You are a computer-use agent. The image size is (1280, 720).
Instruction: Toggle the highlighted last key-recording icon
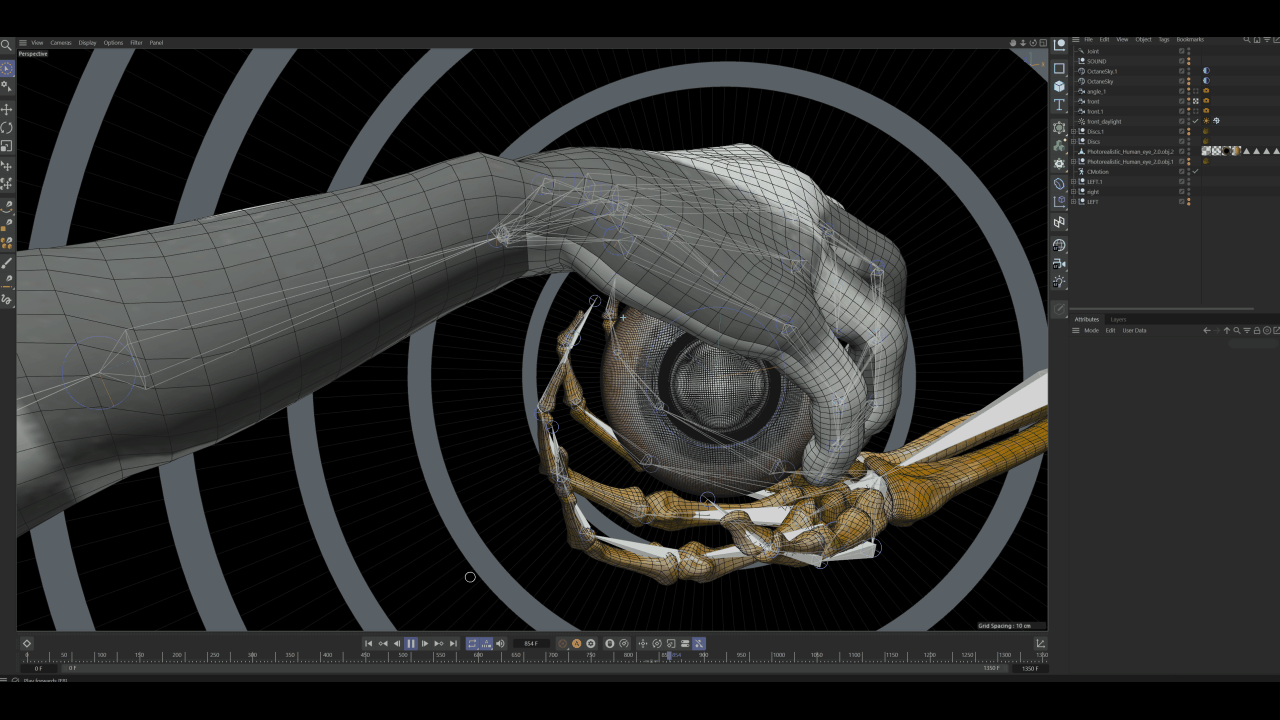pyautogui.click(x=699, y=644)
